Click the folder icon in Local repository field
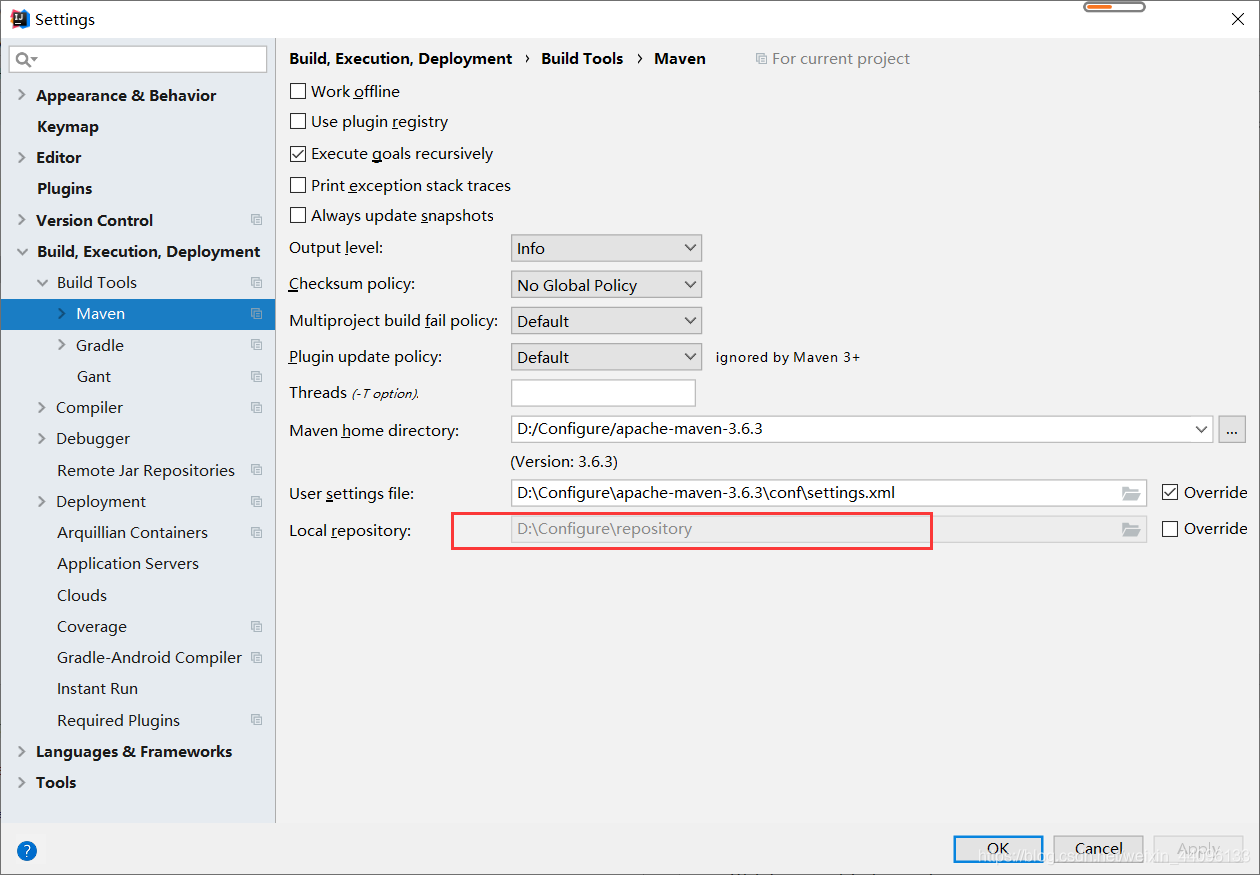Viewport: 1260px width, 875px height. [x=1131, y=530]
